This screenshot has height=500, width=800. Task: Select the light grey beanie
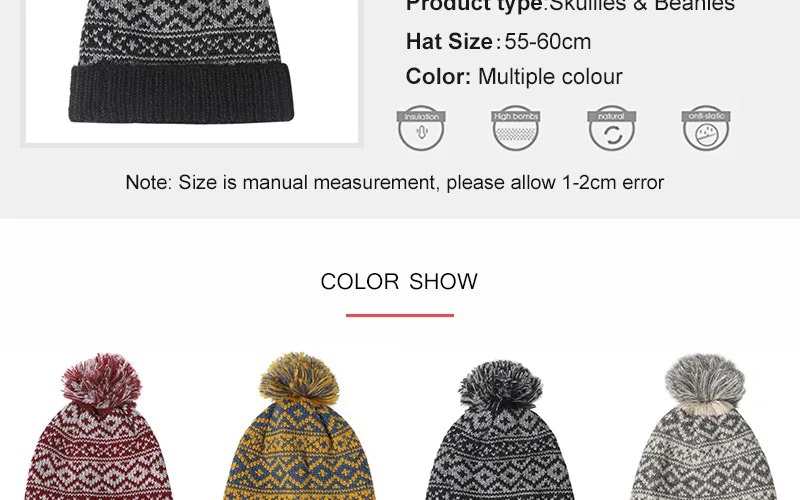pyautogui.click(x=704, y=427)
